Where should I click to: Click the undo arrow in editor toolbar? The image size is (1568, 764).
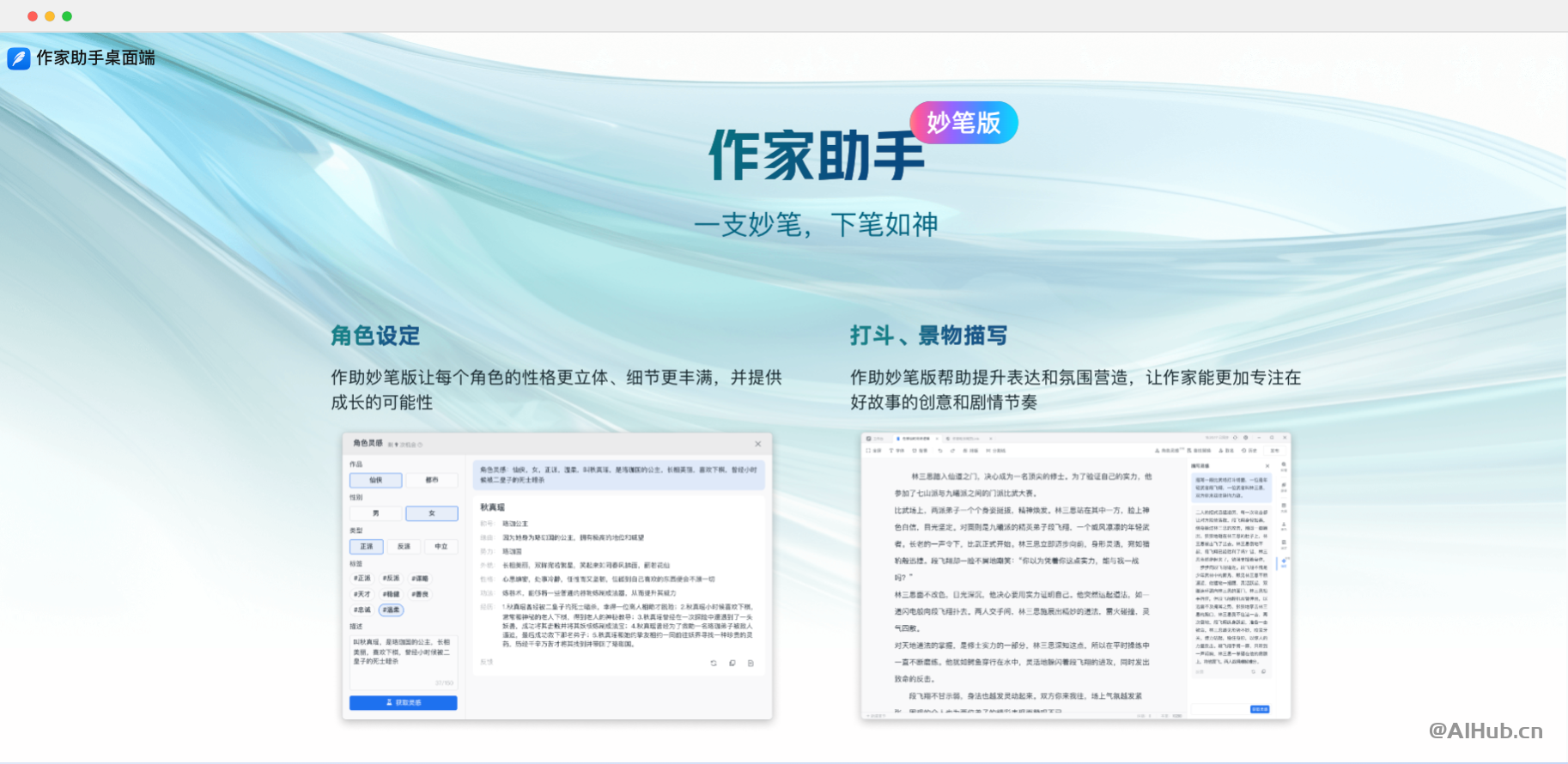coord(940,450)
